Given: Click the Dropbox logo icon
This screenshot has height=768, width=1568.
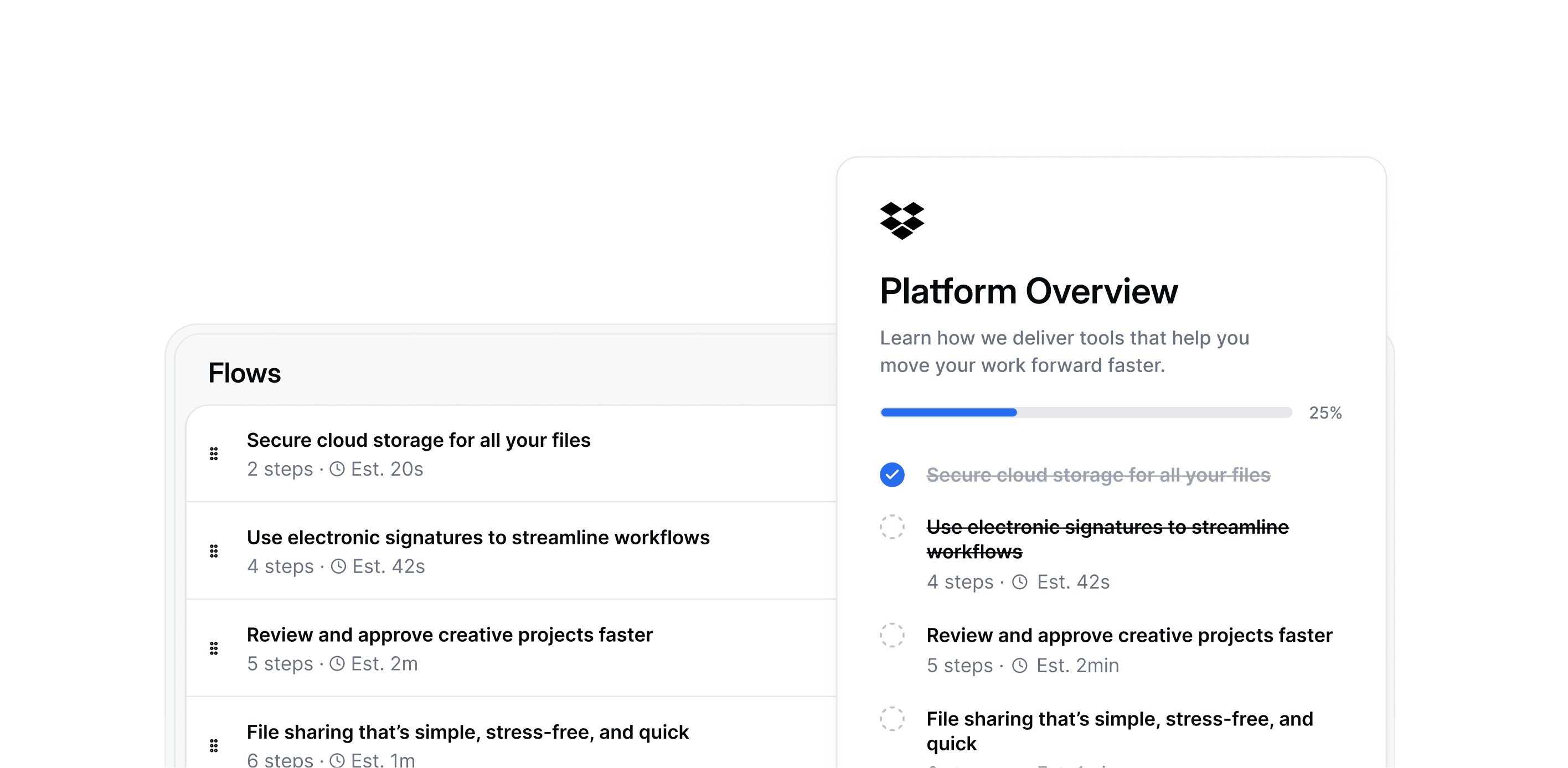Looking at the screenshot, I should point(901,220).
